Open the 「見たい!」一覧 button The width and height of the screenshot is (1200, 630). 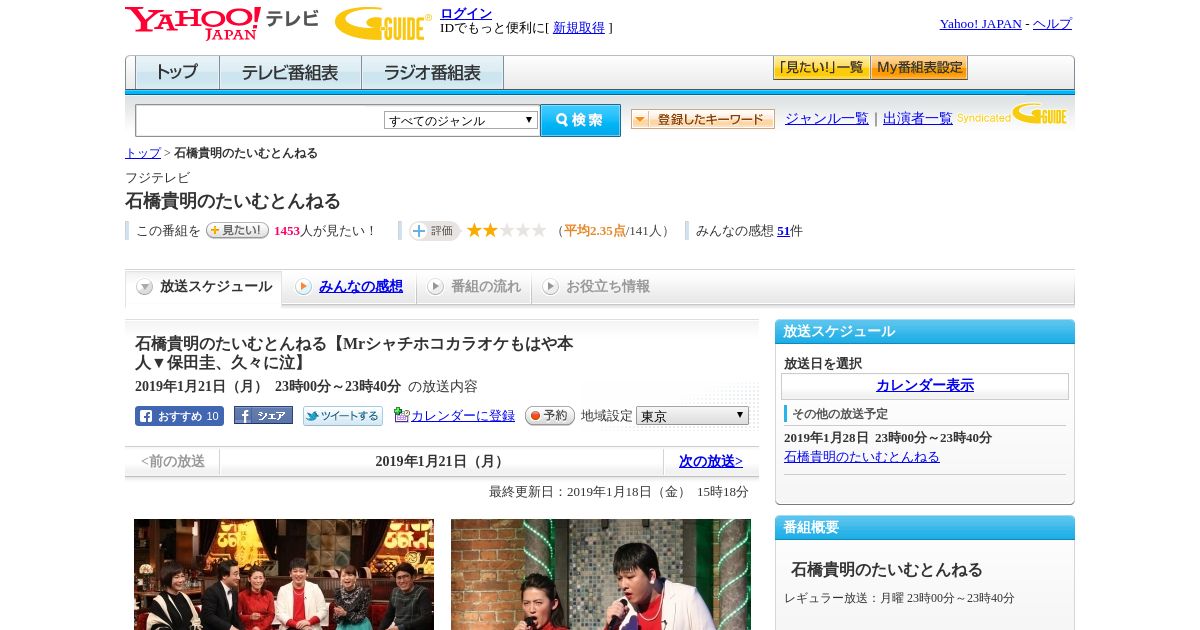821,68
